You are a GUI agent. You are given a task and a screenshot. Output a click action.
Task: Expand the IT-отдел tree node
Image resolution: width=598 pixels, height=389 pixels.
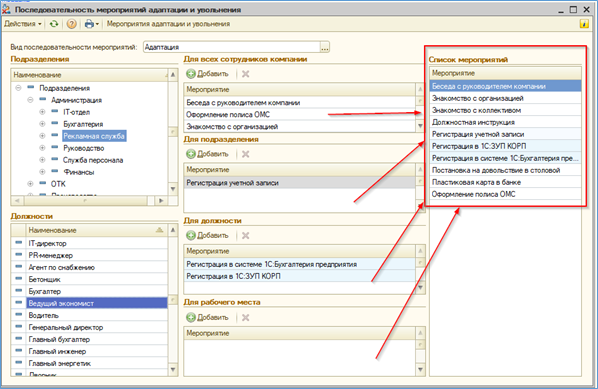[x=42, y=112]
